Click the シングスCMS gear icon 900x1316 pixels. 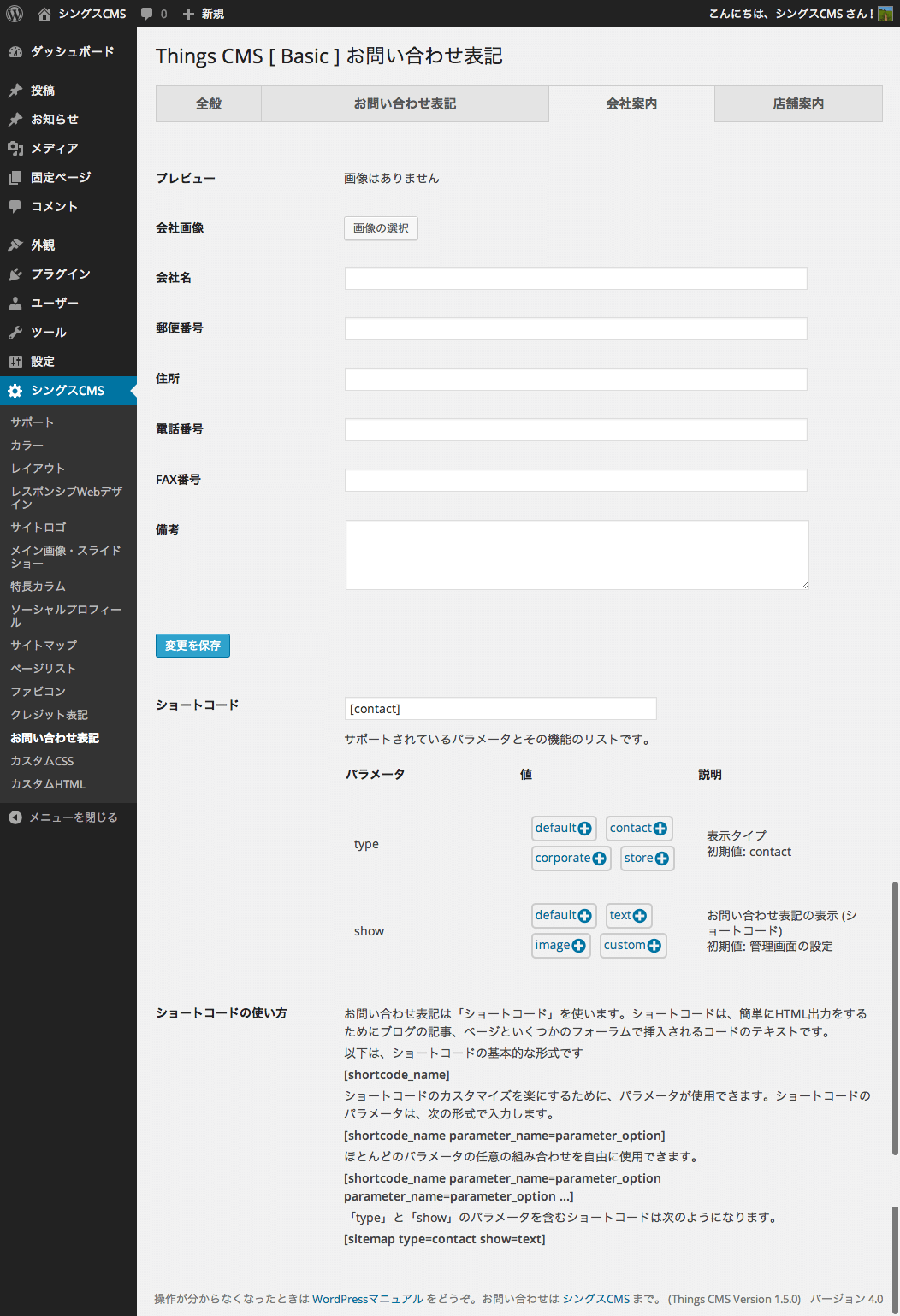click(x=15, y=391)
